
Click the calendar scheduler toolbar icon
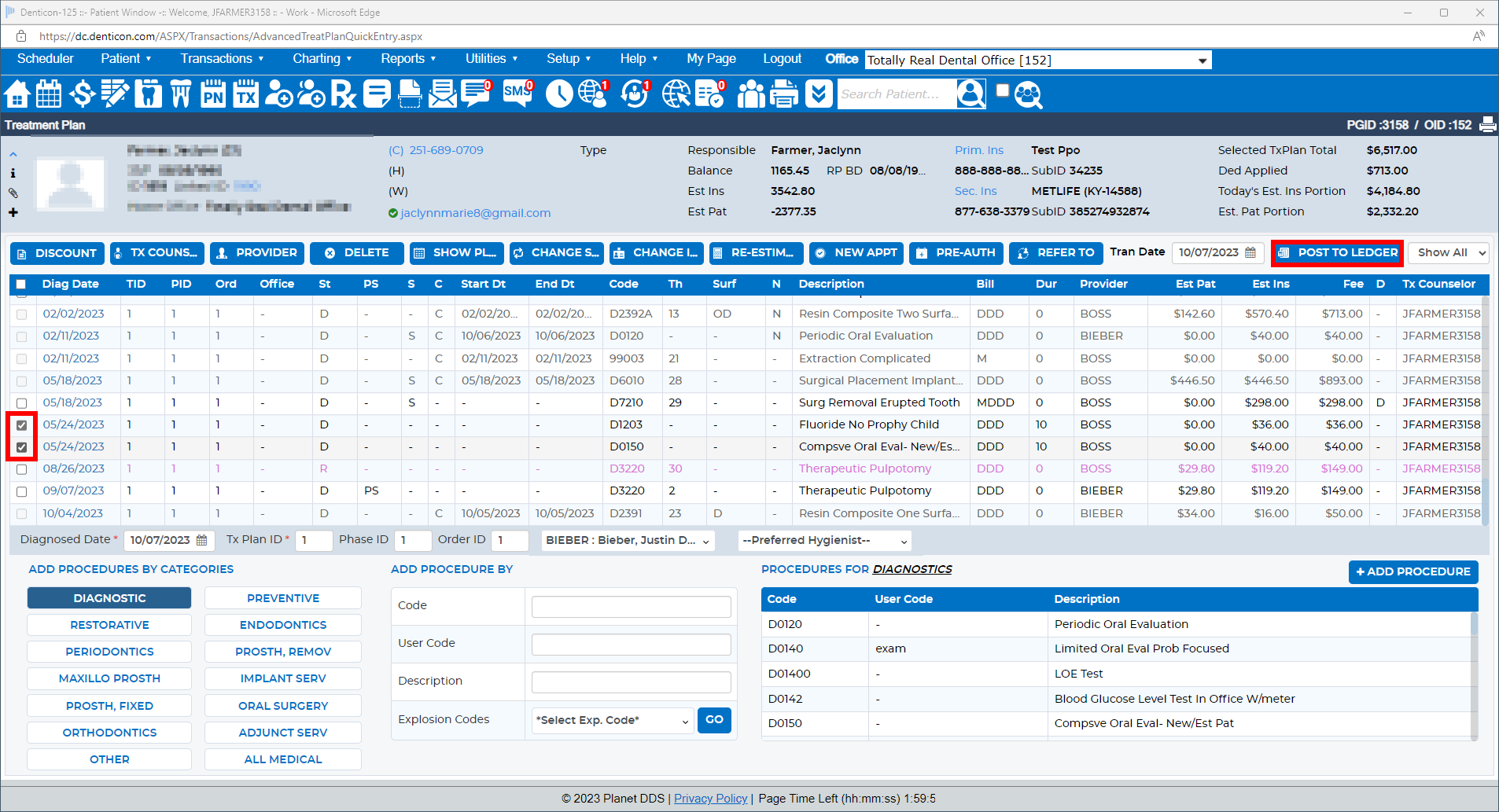click(49, 94)
